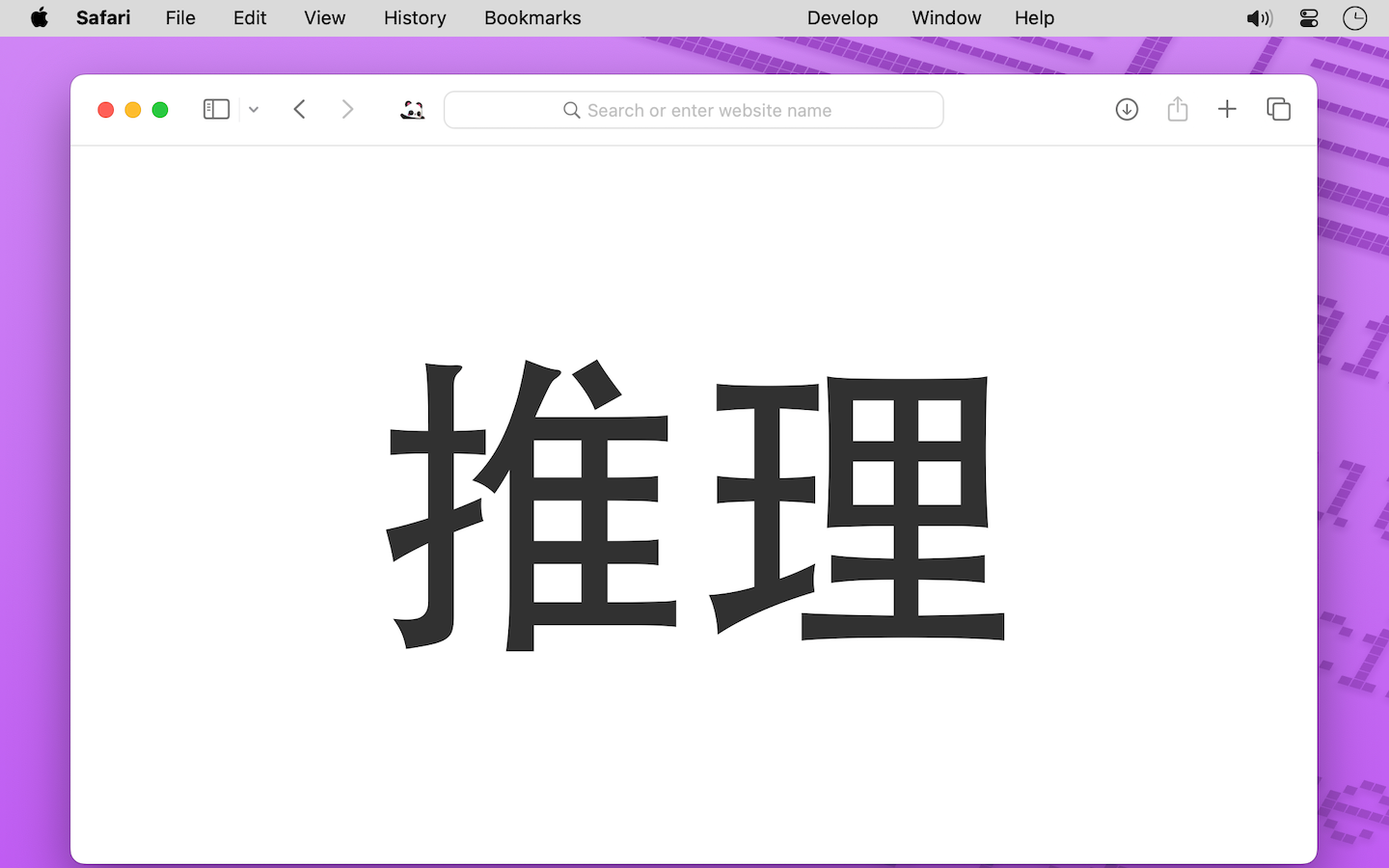This screenshot has height=868, width=1389.
Task: Click the 推 character on the page
Action: point(531,505)
